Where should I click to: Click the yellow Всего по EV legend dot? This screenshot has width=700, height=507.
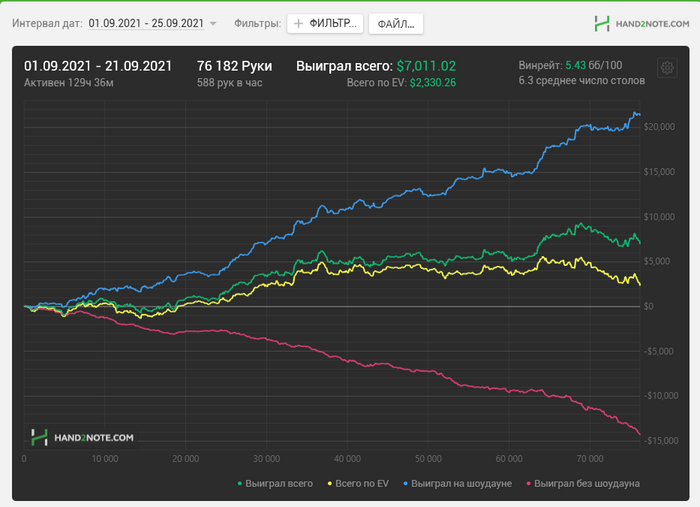point(330,483)
